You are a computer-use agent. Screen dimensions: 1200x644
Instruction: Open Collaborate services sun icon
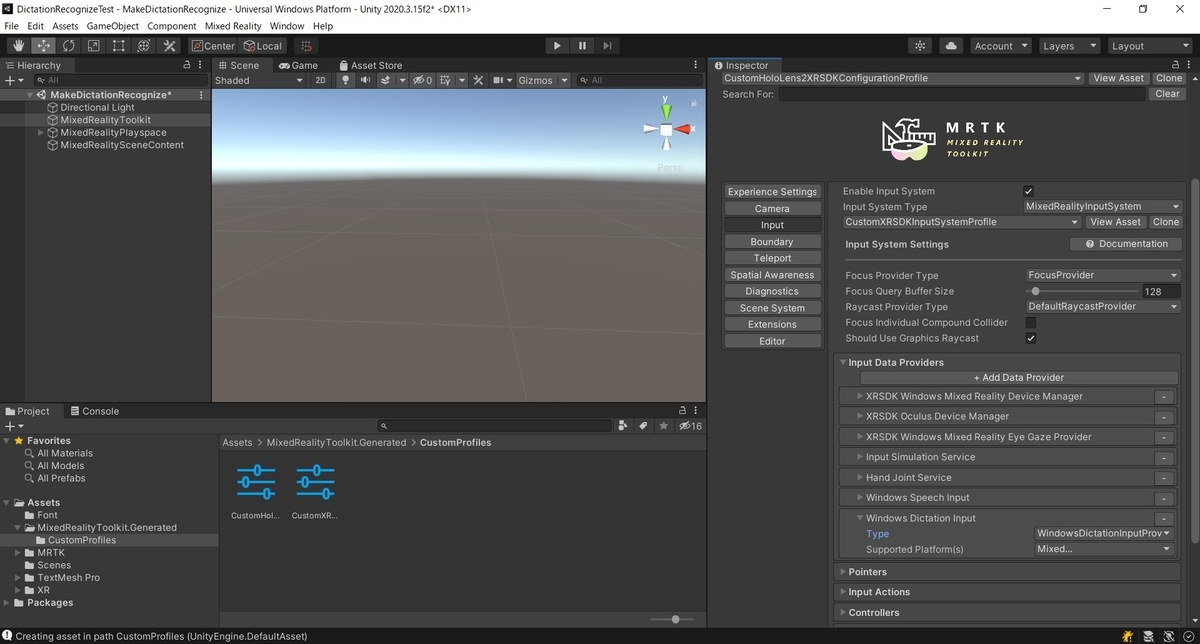click(921, 46)
